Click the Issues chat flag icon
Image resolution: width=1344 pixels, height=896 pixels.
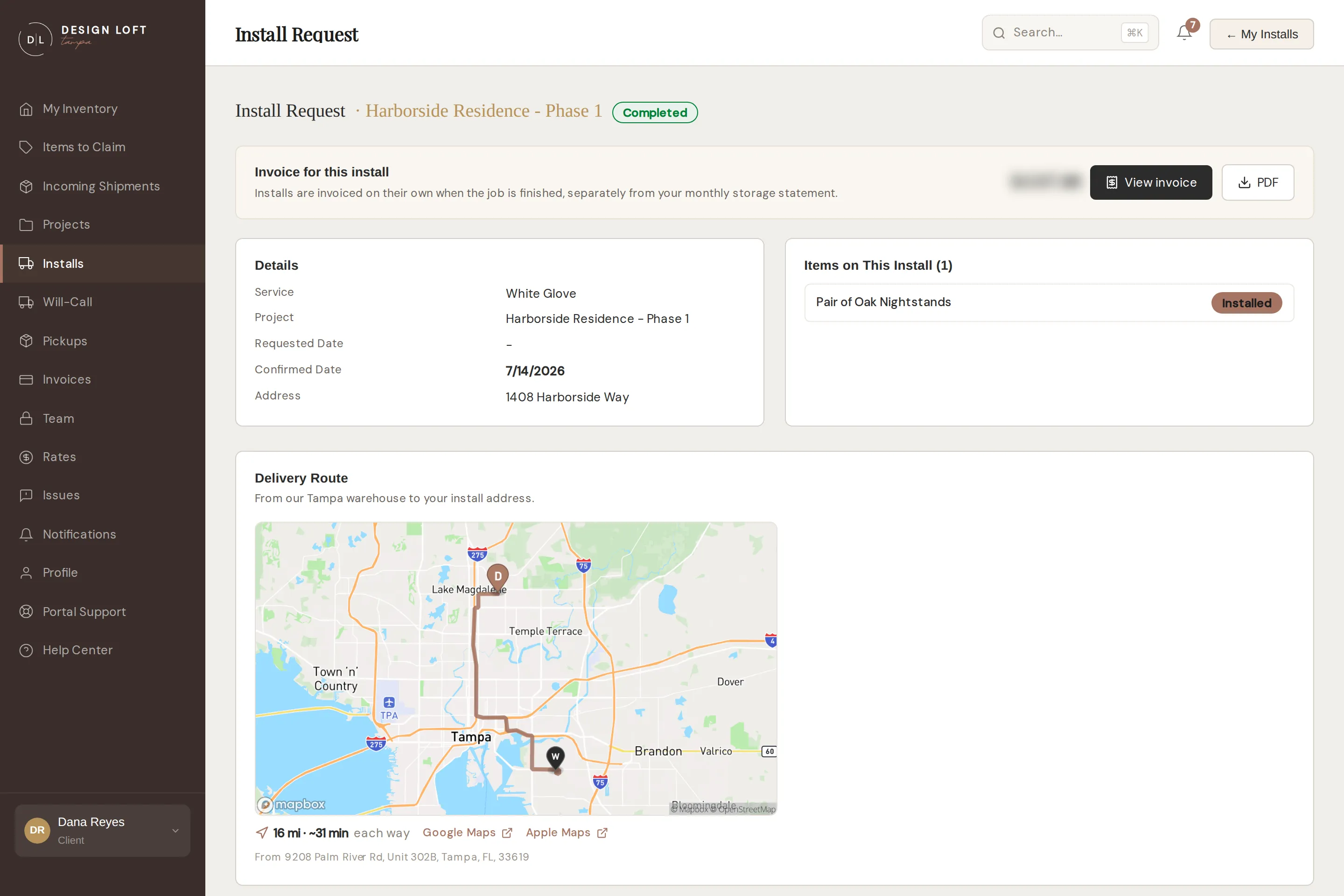[x=26, y=495]
